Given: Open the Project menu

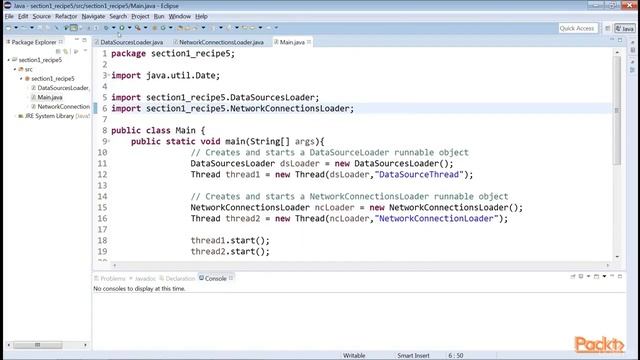Looking at the screenshot, I should (x=140, y=16).
